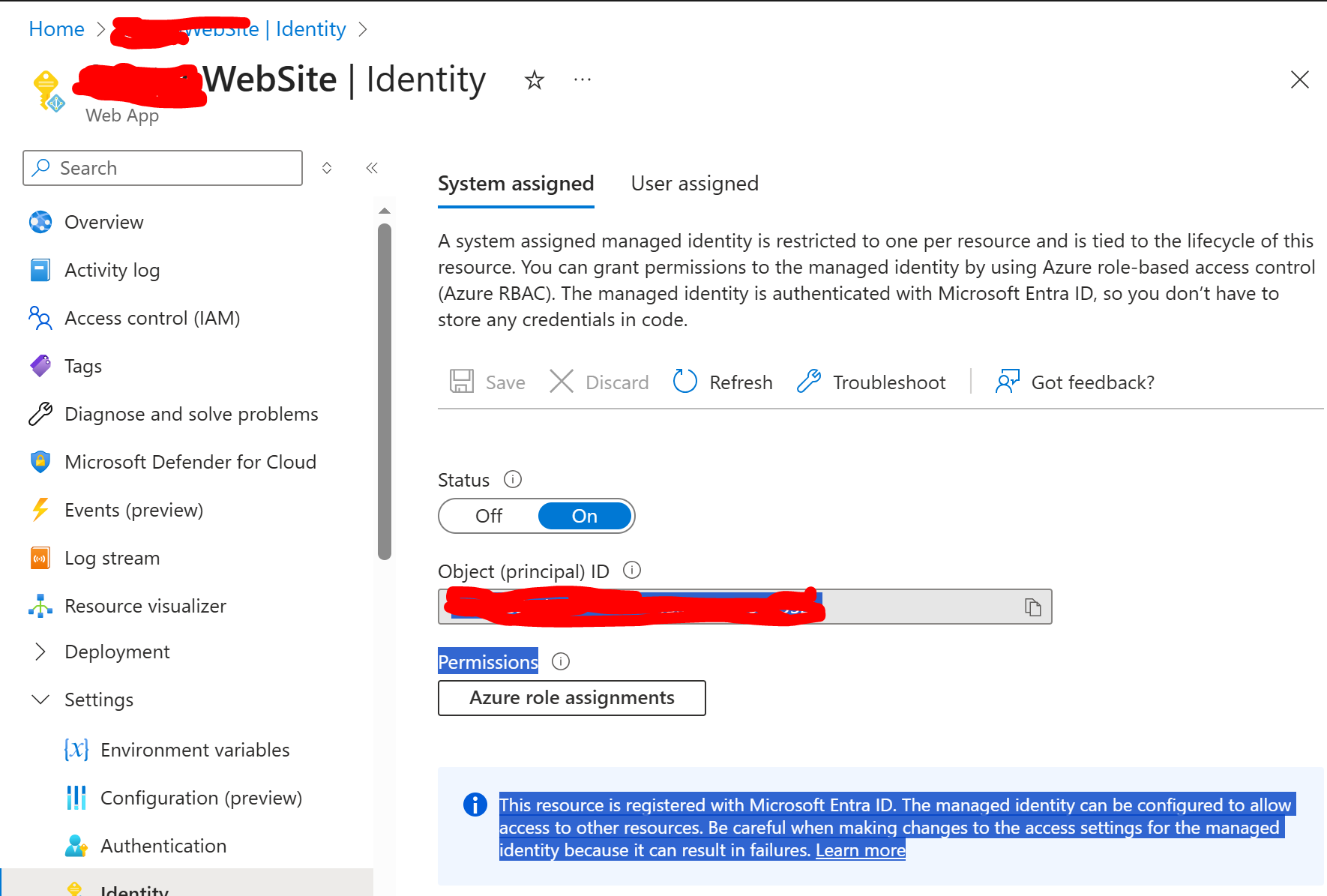The height and width of the screenshot is (896, 1327).
Task: Open the Overview page icon in sidebar
Action: [40, 222]
